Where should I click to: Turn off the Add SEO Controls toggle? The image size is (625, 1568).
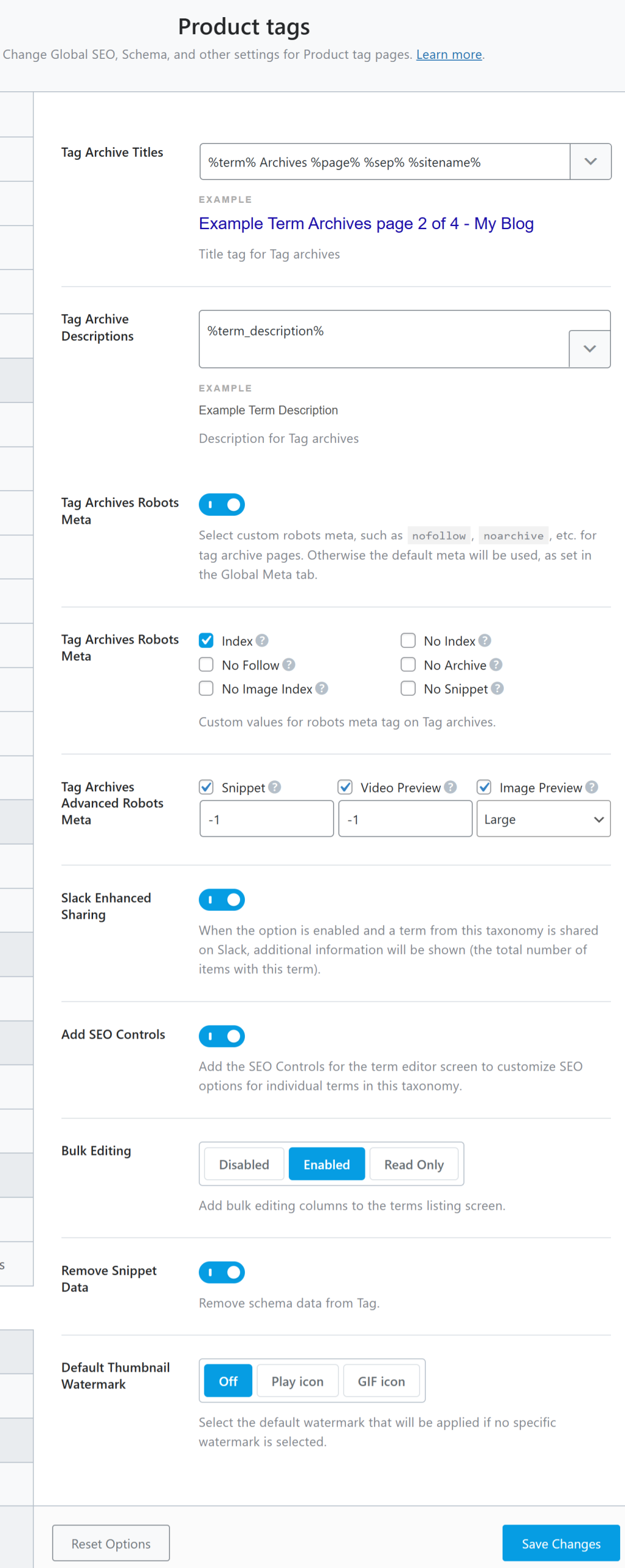pyautogui.click(x=222, y=1036)
